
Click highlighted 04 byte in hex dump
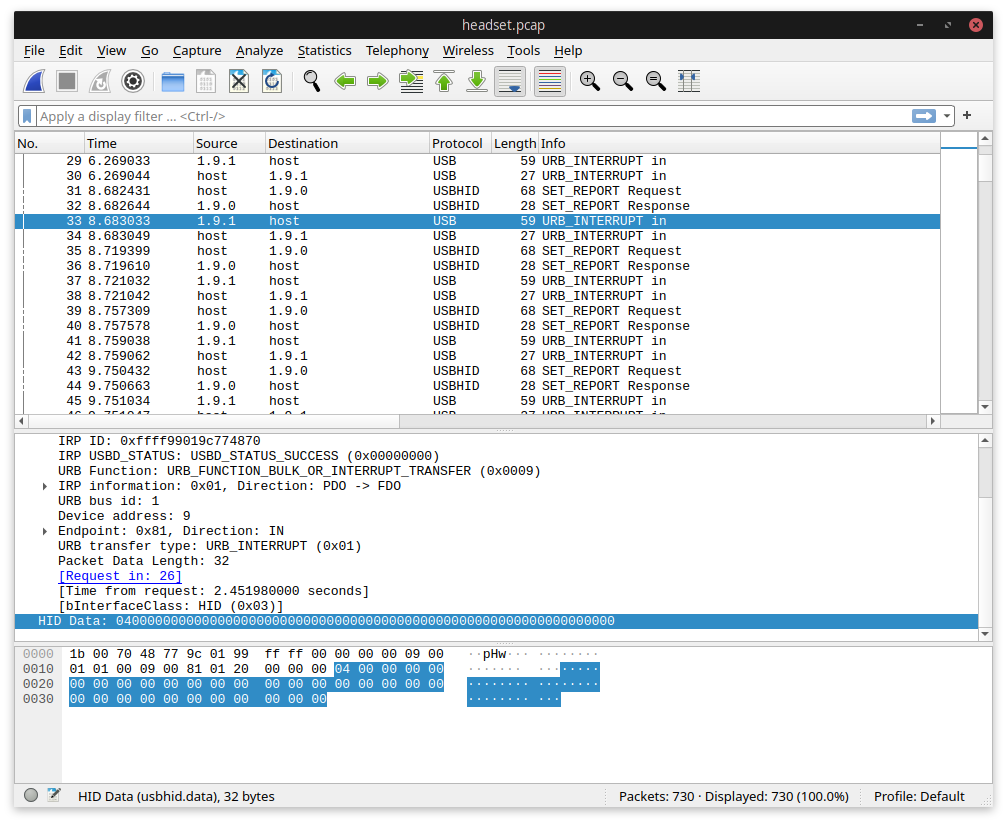click(x=342, y=669)
